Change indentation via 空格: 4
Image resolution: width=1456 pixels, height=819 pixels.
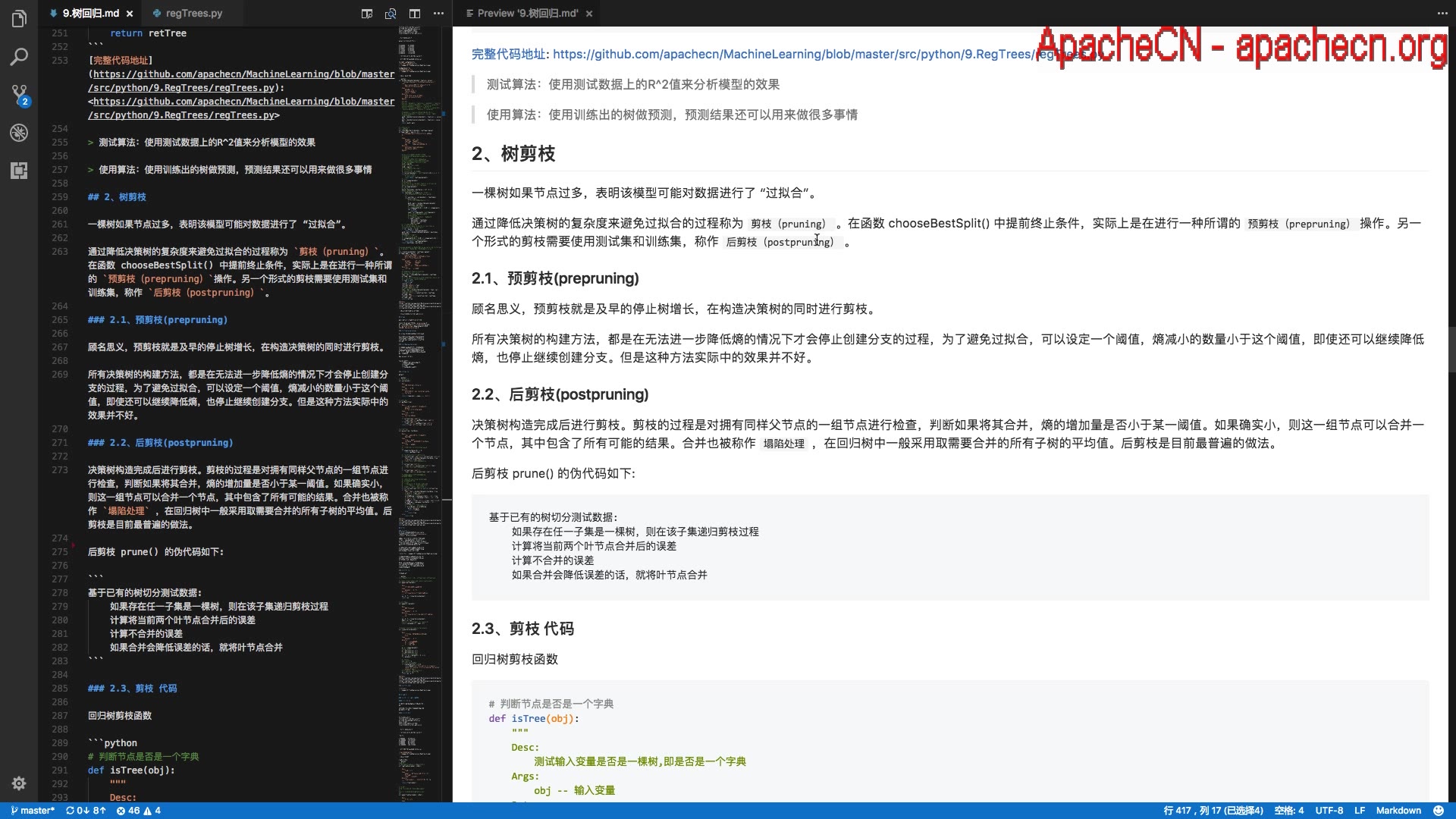pyautogui.click(x=1289, y=811)
